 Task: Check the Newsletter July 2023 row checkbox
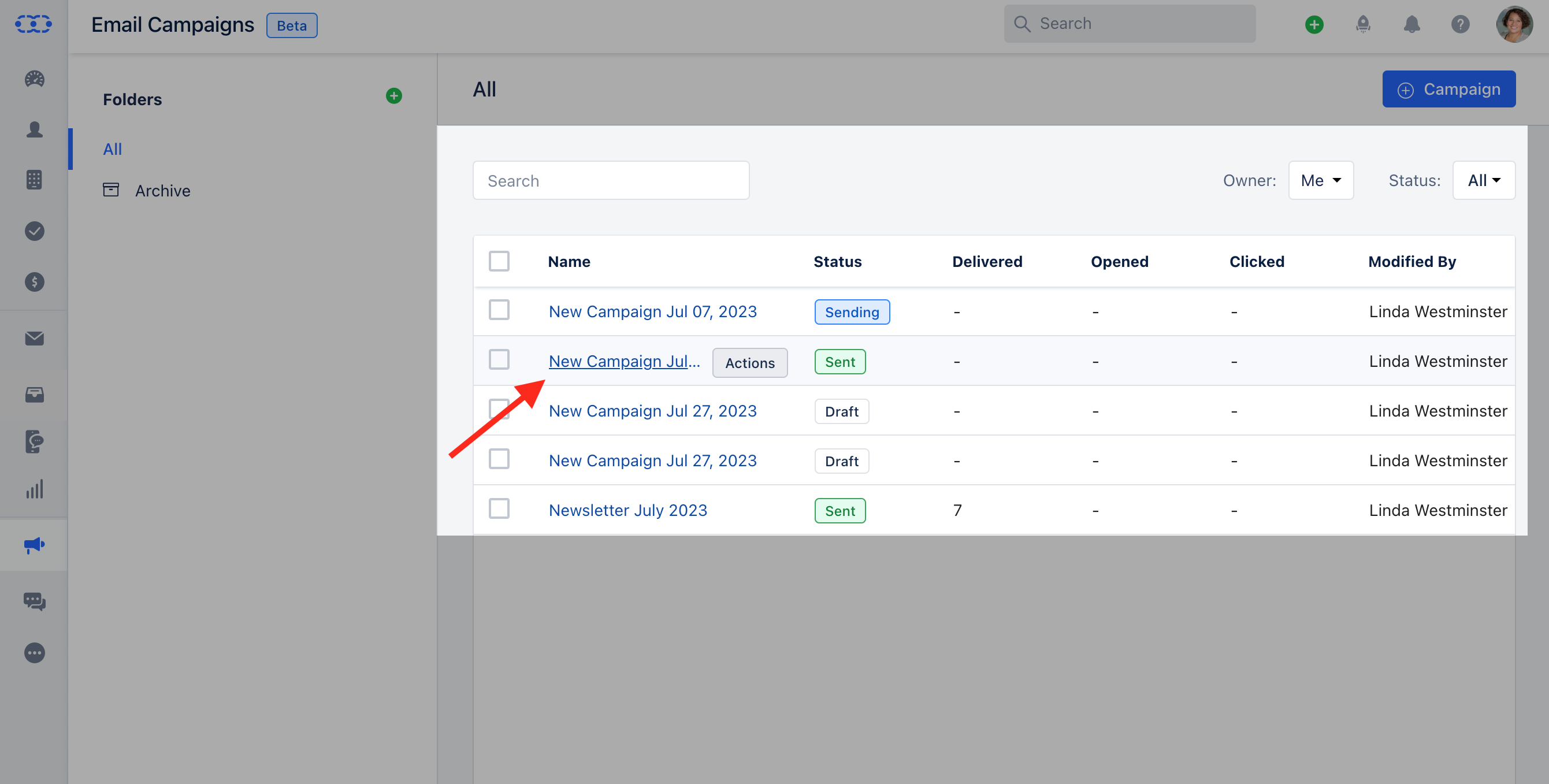[499, 508]
